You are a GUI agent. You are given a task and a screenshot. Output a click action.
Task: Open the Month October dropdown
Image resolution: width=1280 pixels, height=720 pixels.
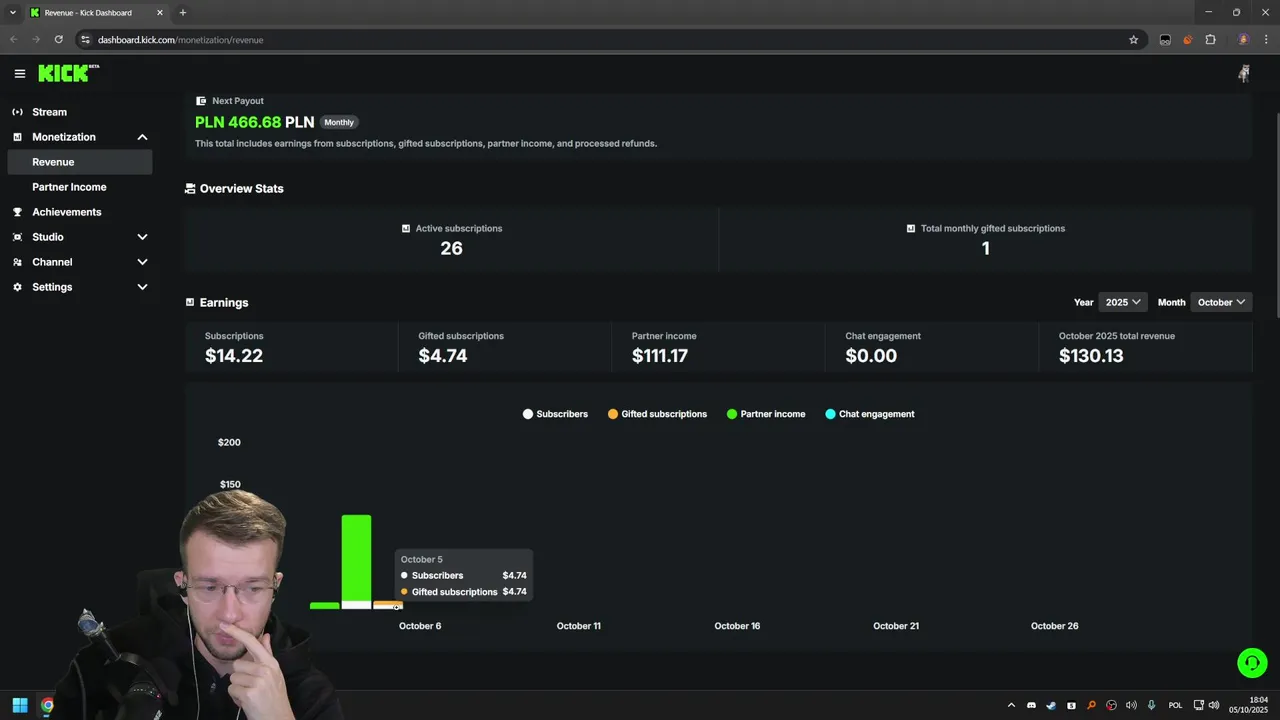click(x=1221, y=302)
